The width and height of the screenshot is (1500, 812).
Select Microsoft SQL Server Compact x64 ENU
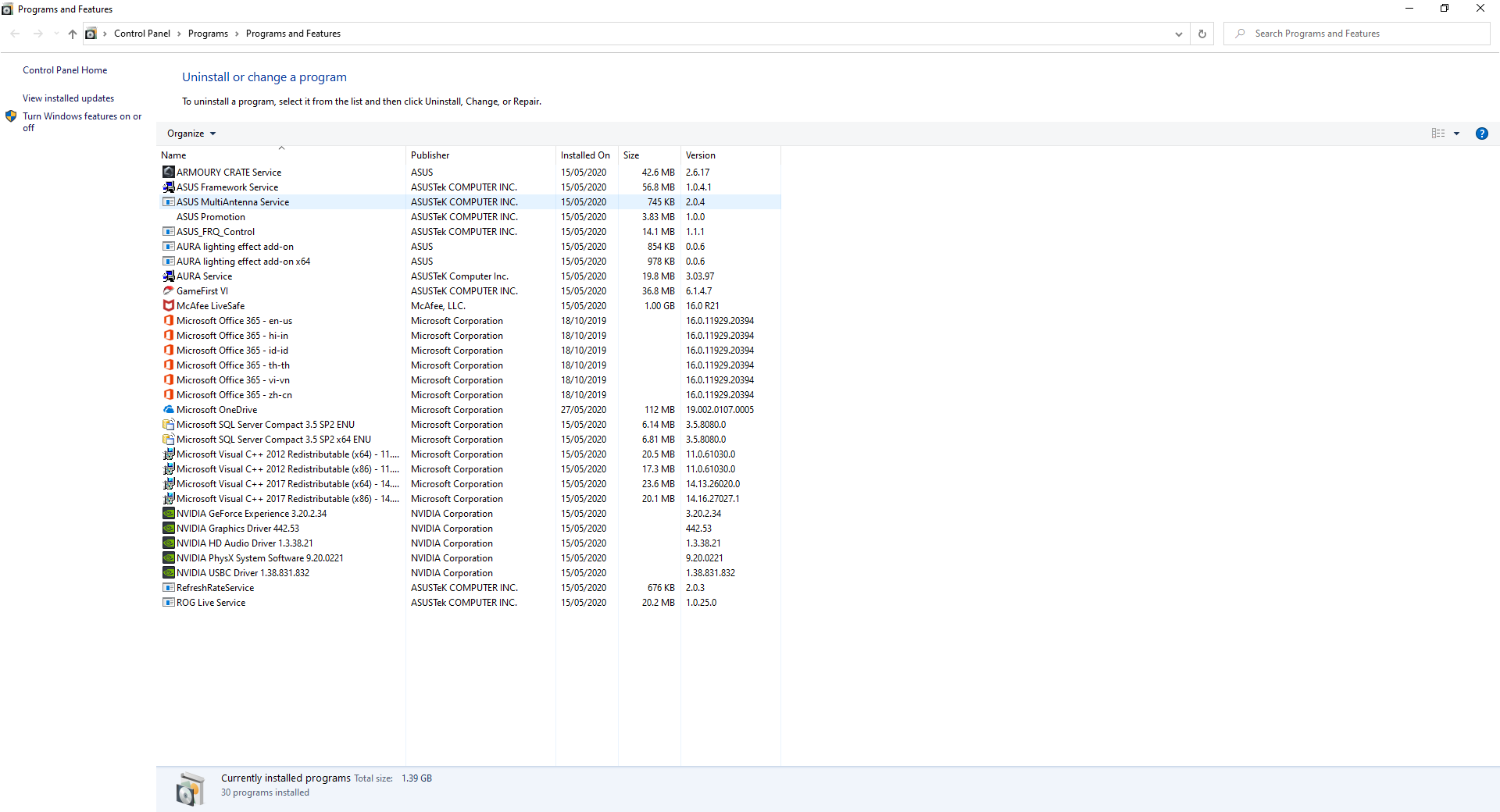coord(470,439)
